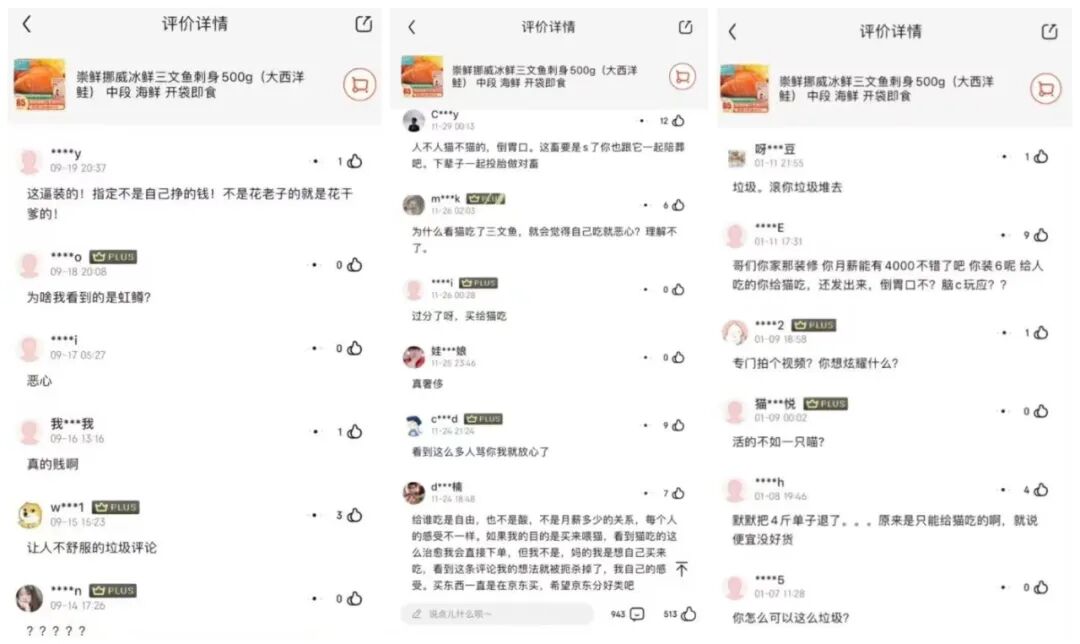Like the comment by ****y dated 09-19

click(355, 161)
